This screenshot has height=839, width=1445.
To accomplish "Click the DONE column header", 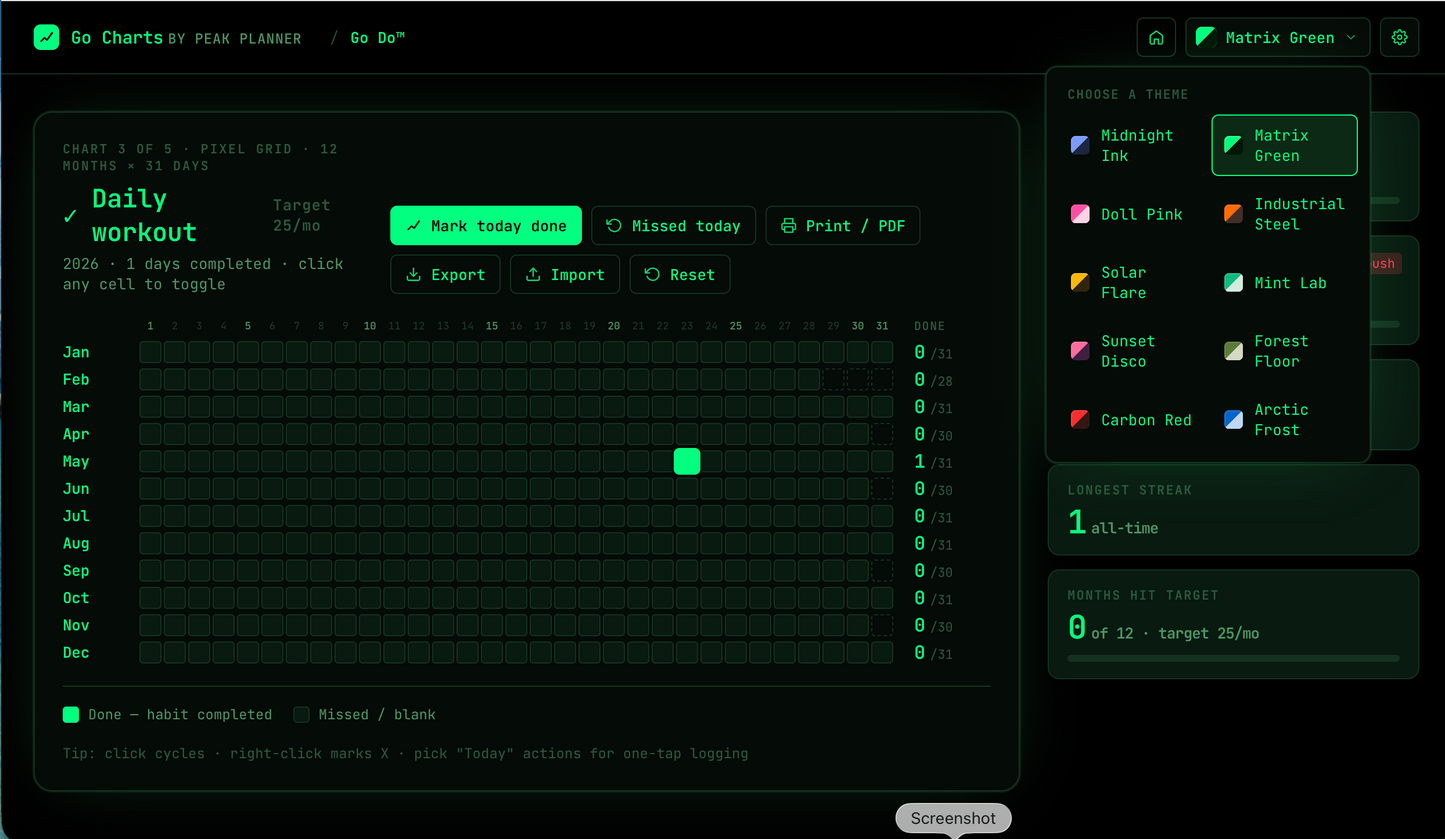I will [929, 326].
